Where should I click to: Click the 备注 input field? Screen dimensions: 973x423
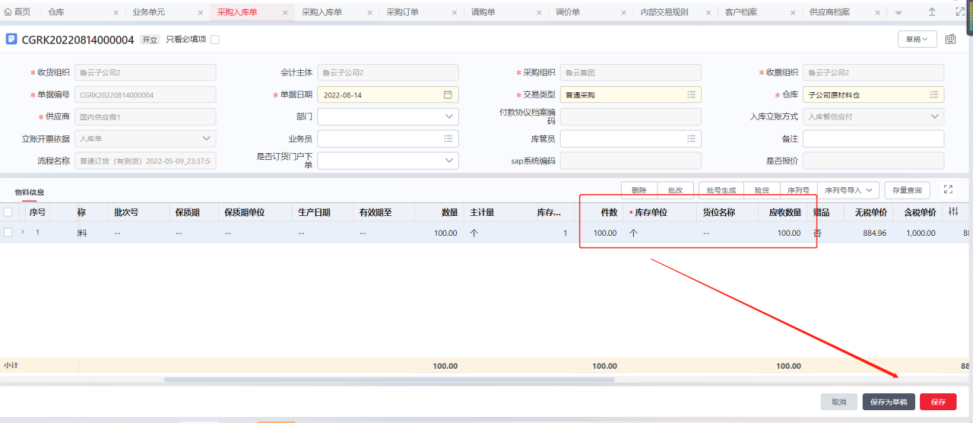(x=873, y=139)
